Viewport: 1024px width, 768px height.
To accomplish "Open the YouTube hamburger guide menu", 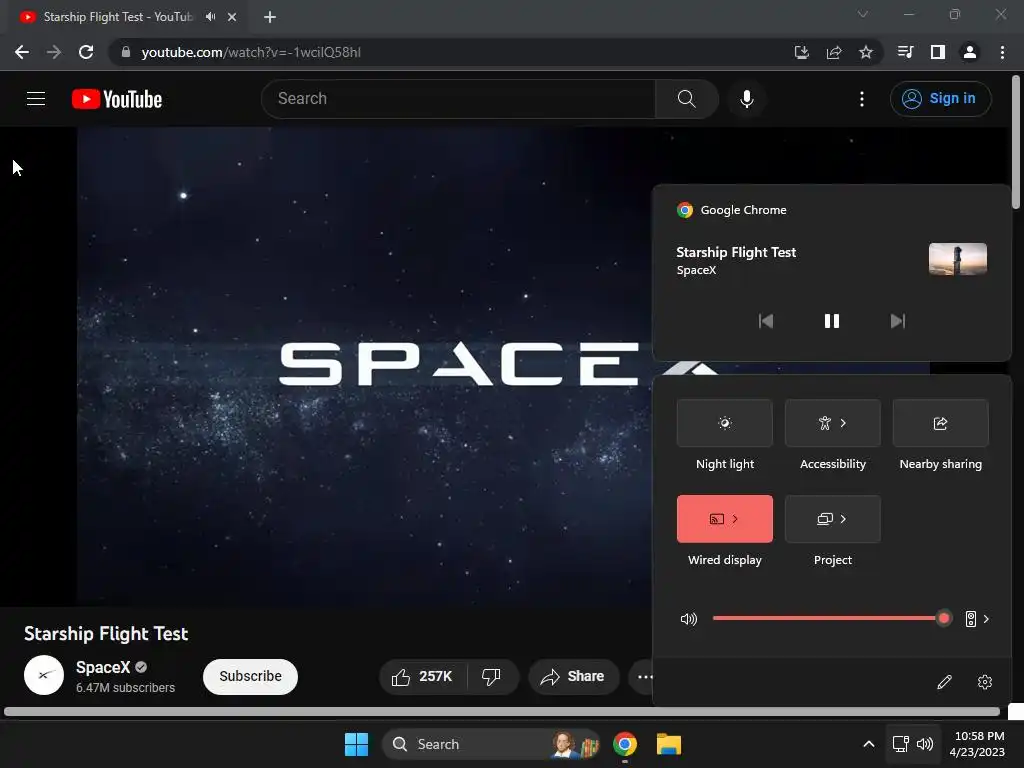I will click(x=36, y=99).
